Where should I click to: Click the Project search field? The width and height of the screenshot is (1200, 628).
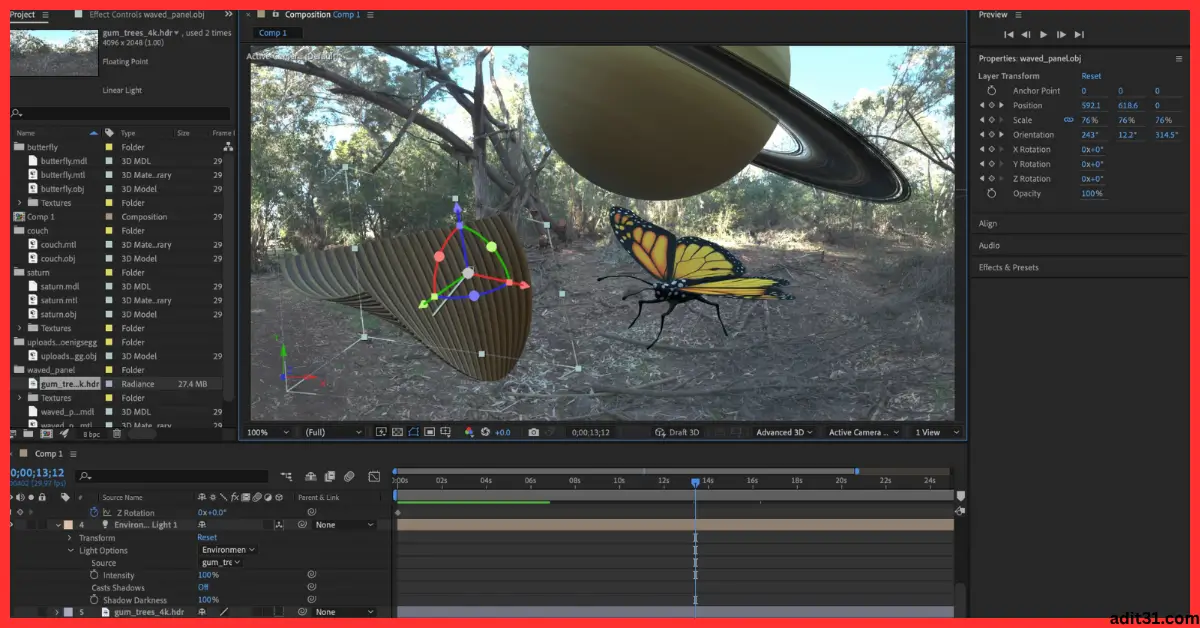click(x=120, y=114)
